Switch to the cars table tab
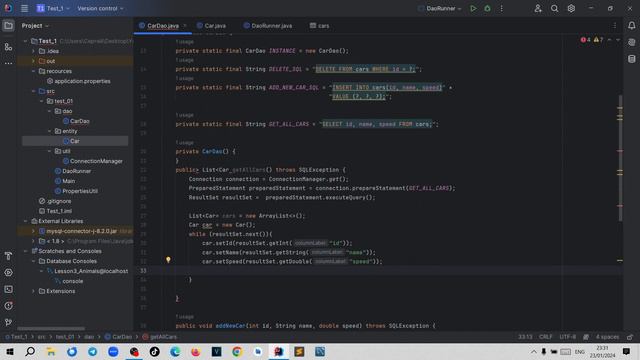This screenshot has height=360, width=640. 320,26
